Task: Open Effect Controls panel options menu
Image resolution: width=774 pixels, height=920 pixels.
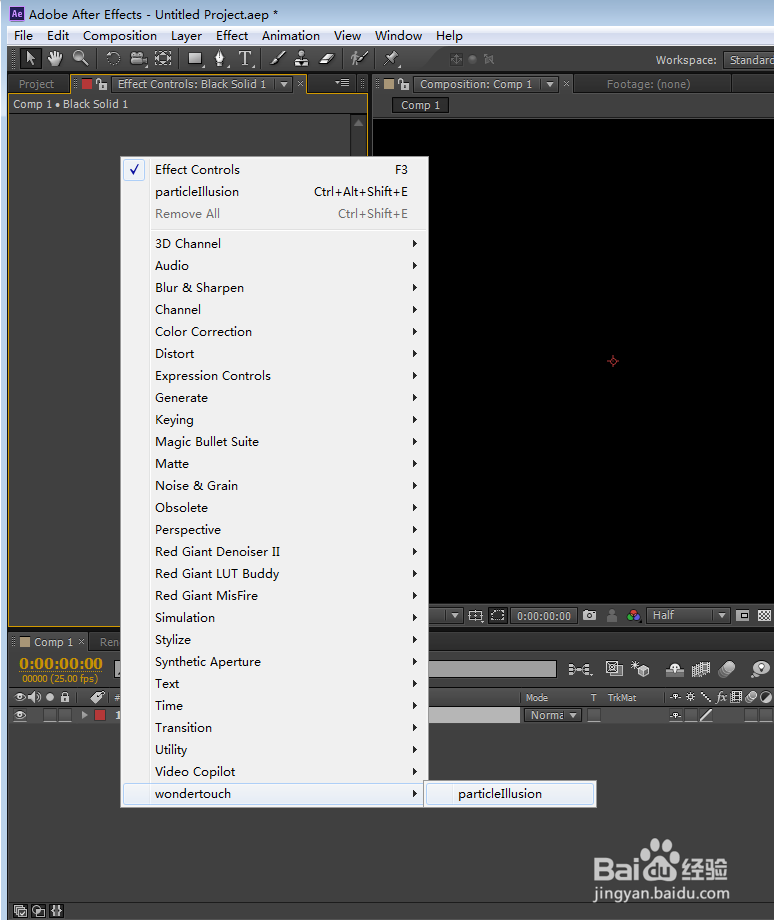Action: click(x=343, y=83)
